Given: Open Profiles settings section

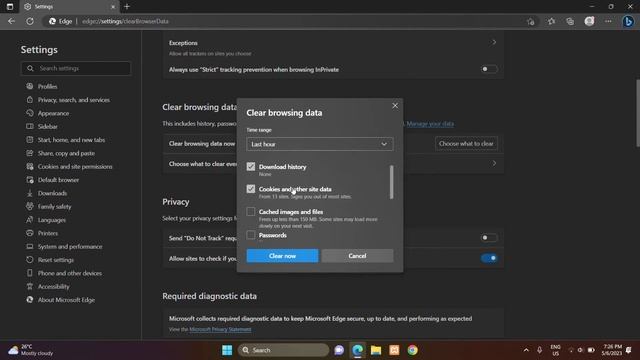Looking at the screenshot, I should point(47,87).
